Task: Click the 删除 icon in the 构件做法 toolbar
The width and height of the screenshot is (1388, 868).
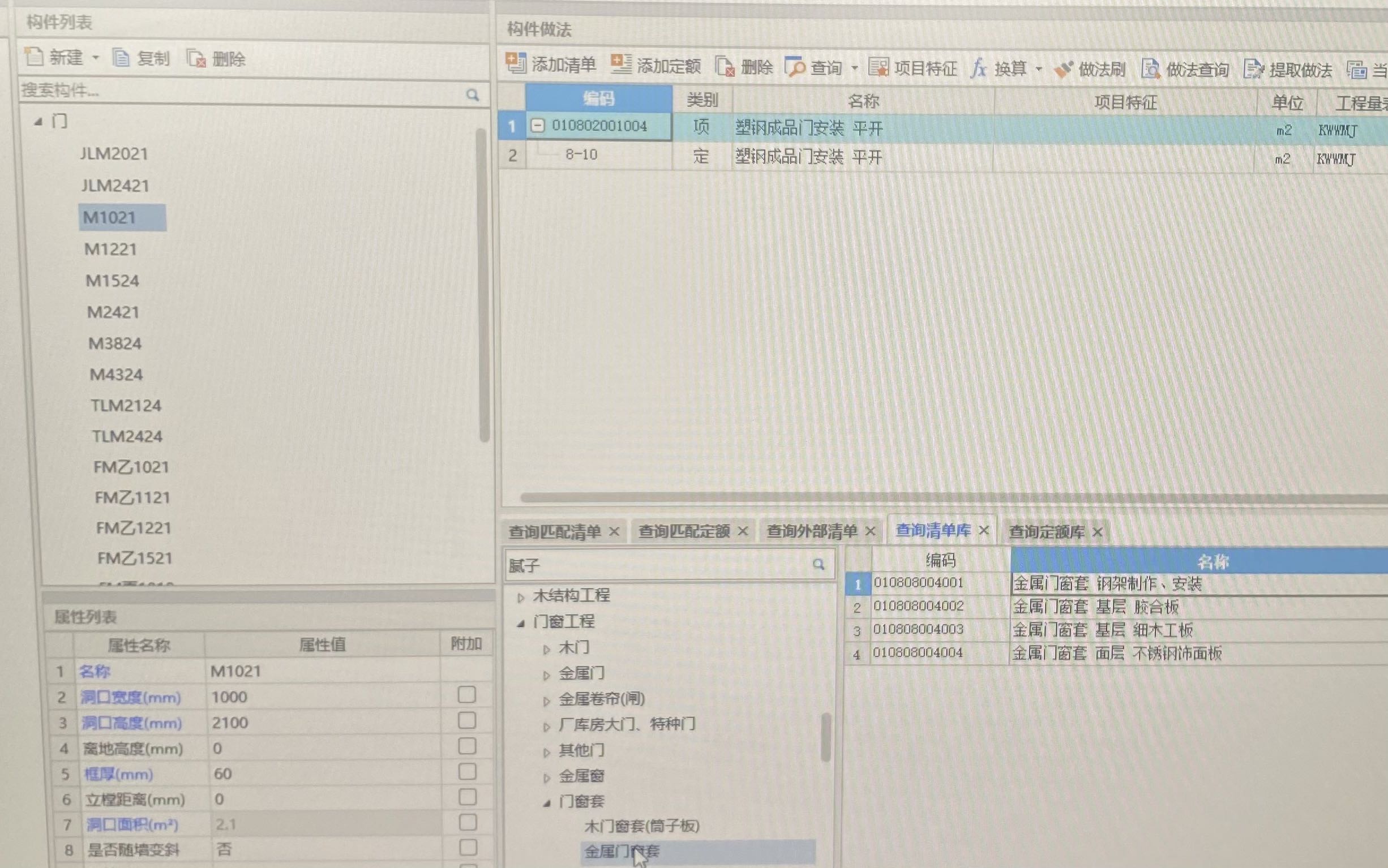Action: (x=725, y=67)
